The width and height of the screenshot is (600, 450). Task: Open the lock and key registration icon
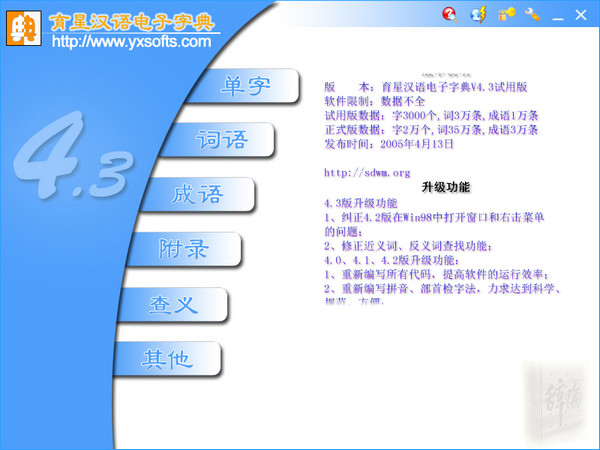tap(507, 14)
